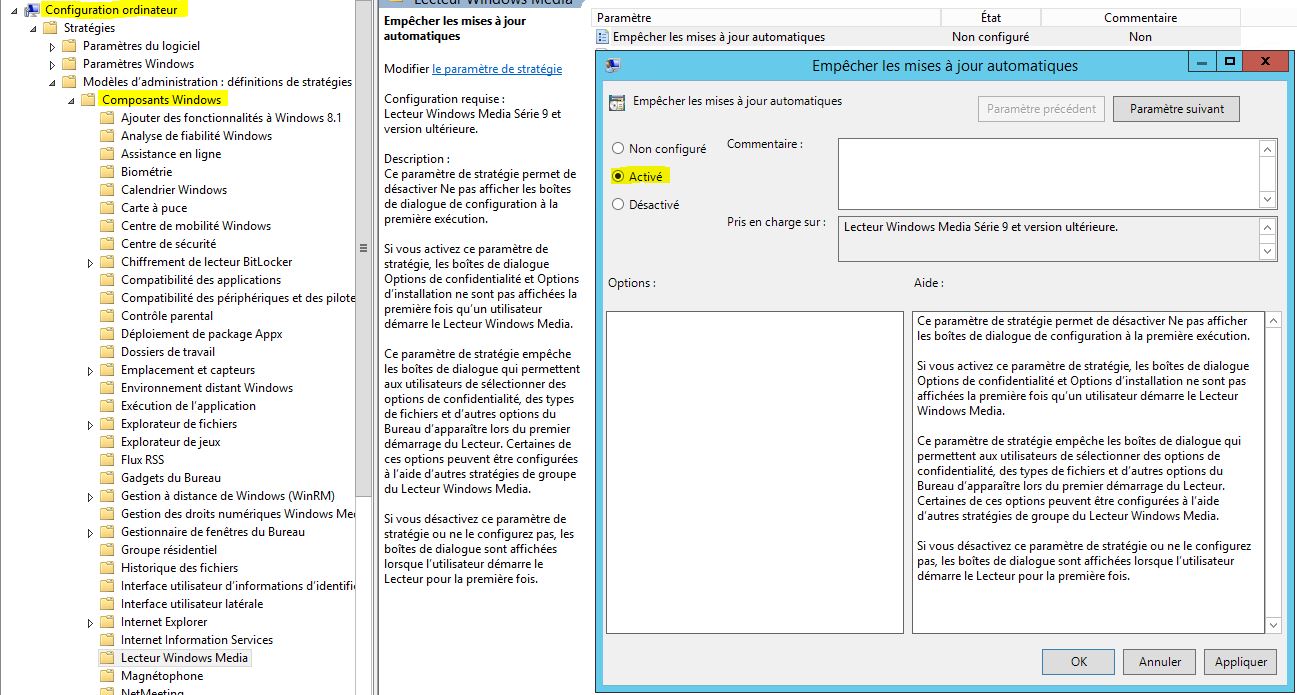This screenshot has width=1297, height=695.
Task: Click the Flux RSS folder icon
Action: (x=107, y=460)
